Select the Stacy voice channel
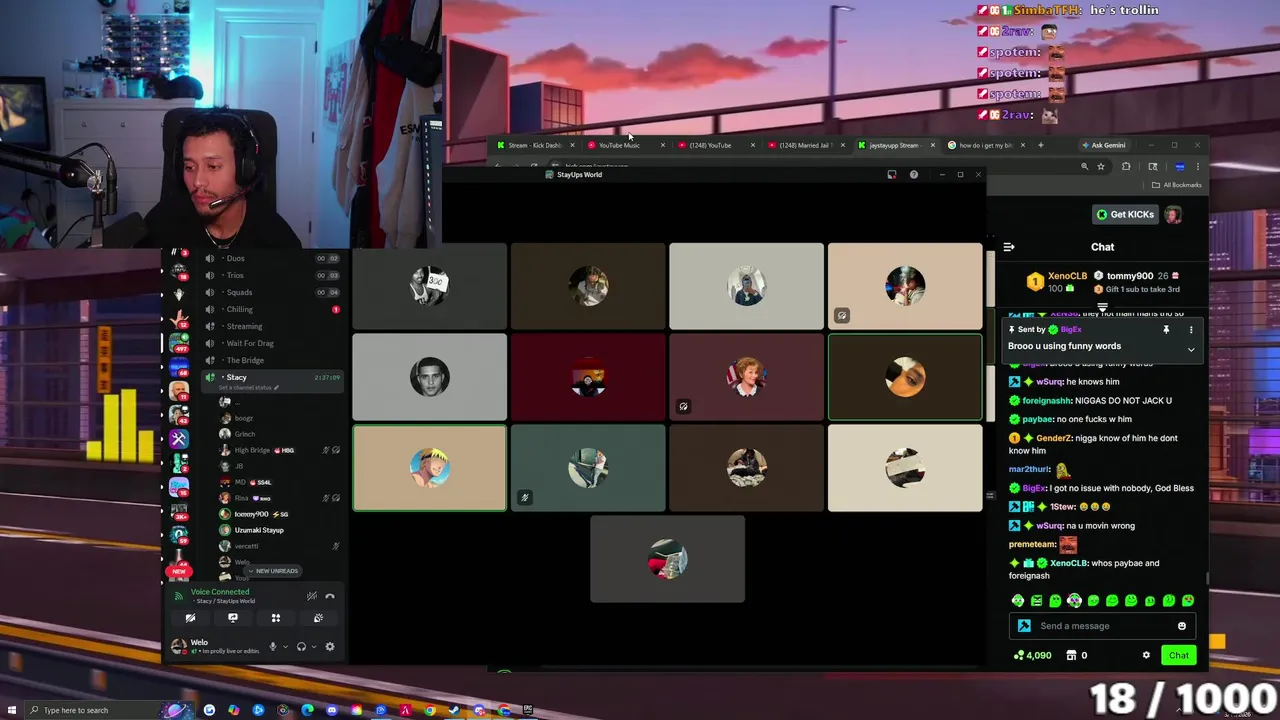The height and width of the screenshot is (720, 1280). (271, 380)
